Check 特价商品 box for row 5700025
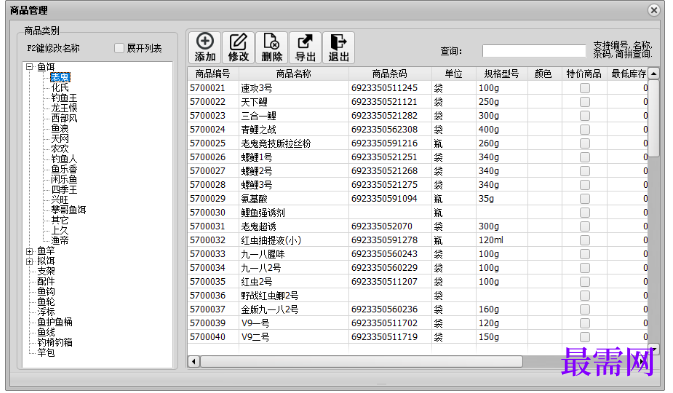673x393 pixels. (x=585, y=143)
